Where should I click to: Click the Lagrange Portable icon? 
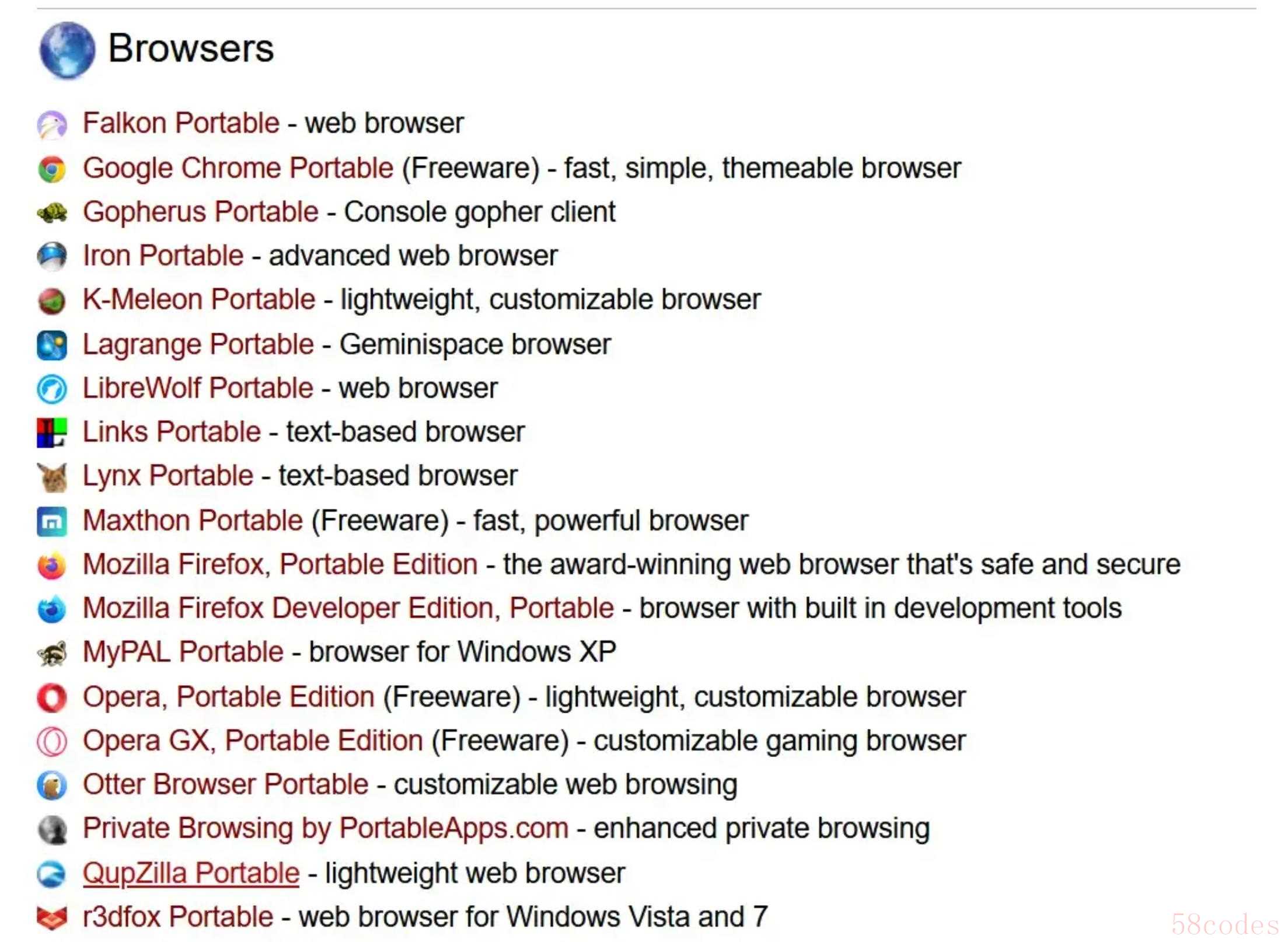click(52, 345)
